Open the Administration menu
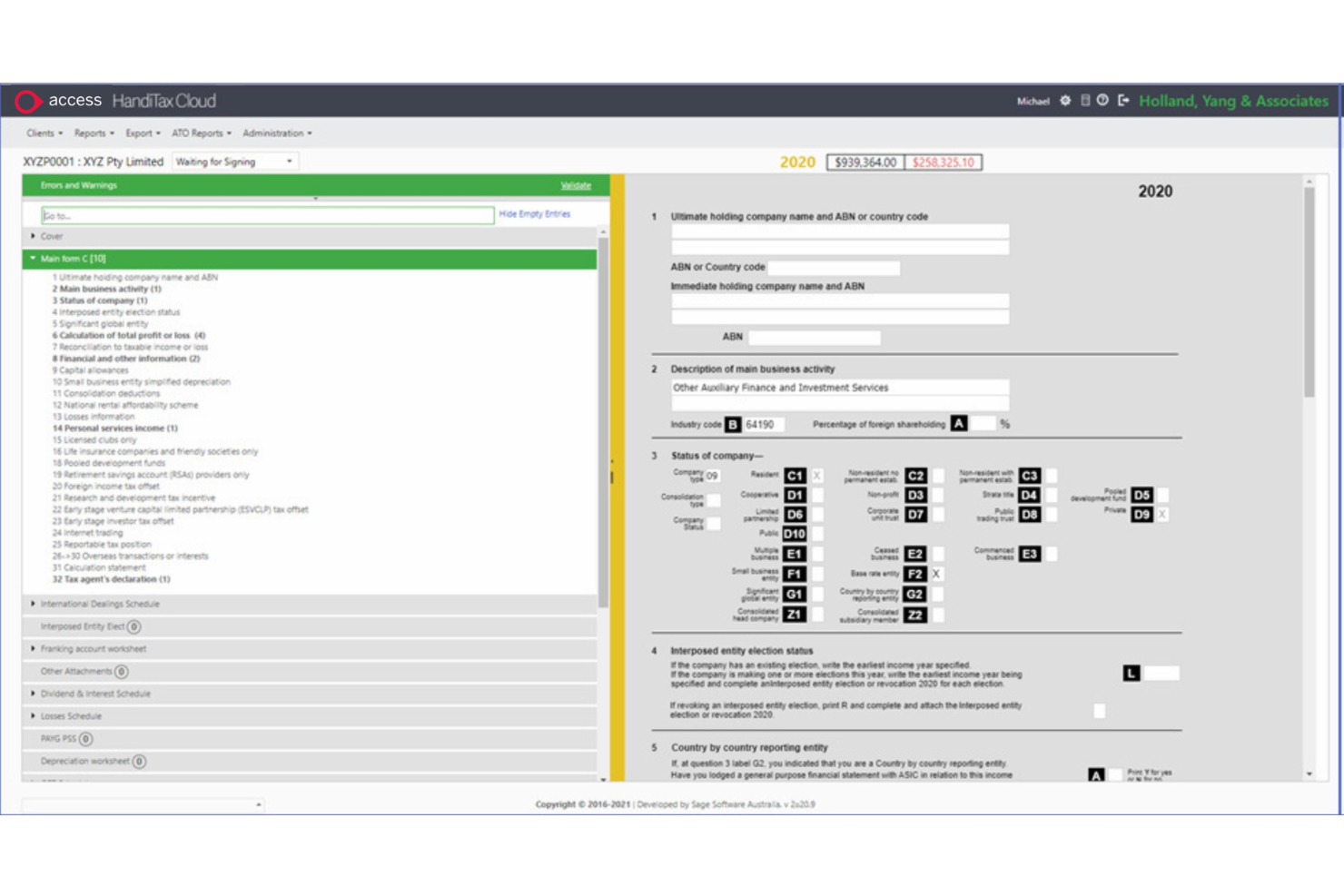The height and width of the screenshot is (896, 1344). point(277,133)
